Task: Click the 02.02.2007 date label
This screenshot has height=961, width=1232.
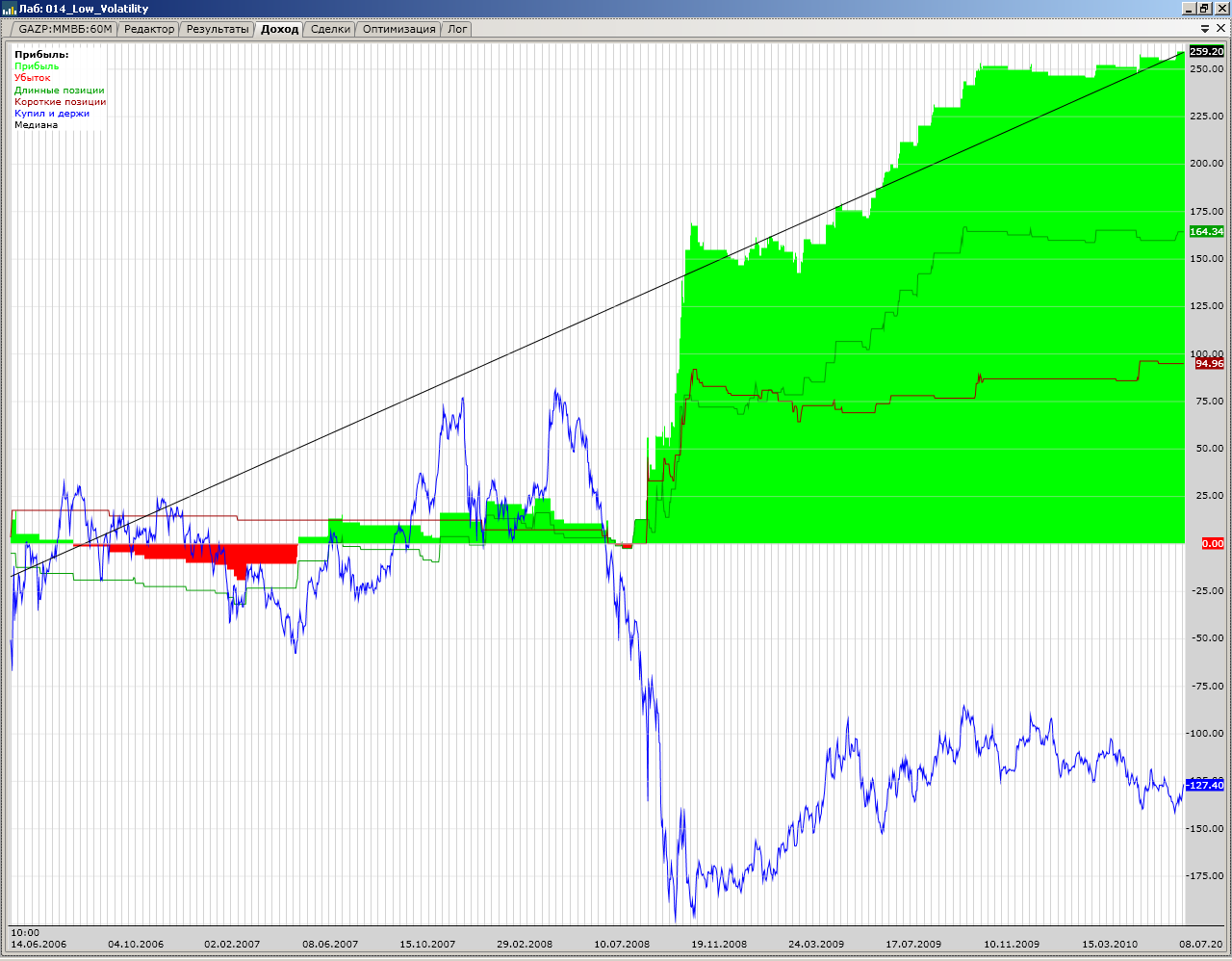Action: 232,945
